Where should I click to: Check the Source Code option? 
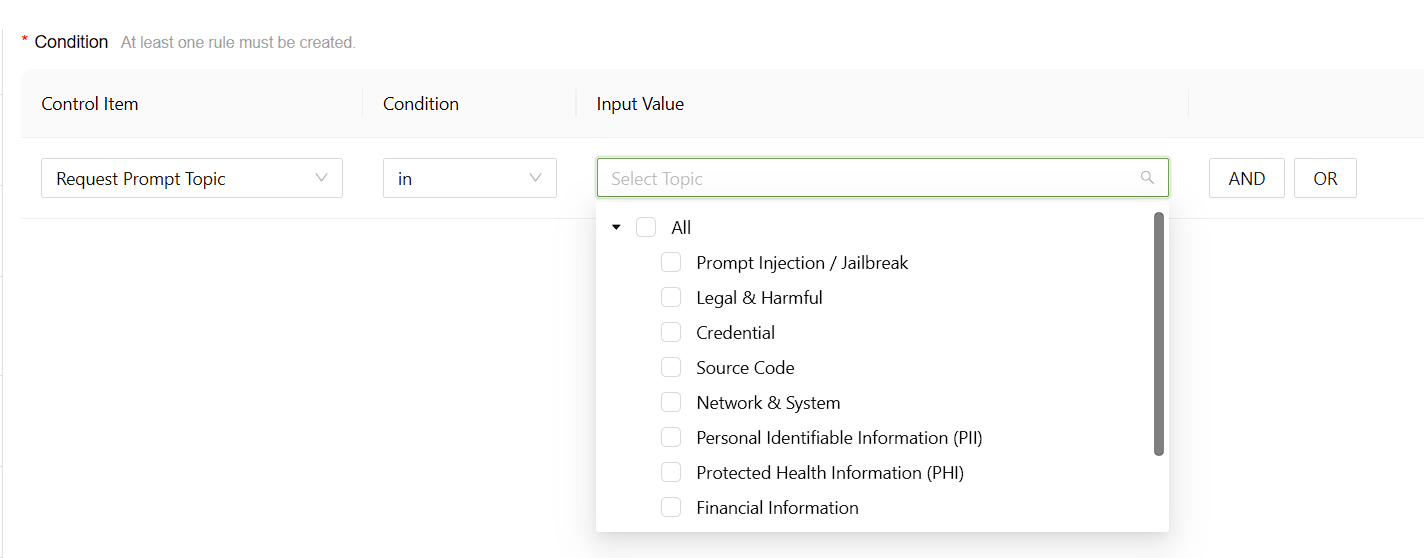pos(671,368)
